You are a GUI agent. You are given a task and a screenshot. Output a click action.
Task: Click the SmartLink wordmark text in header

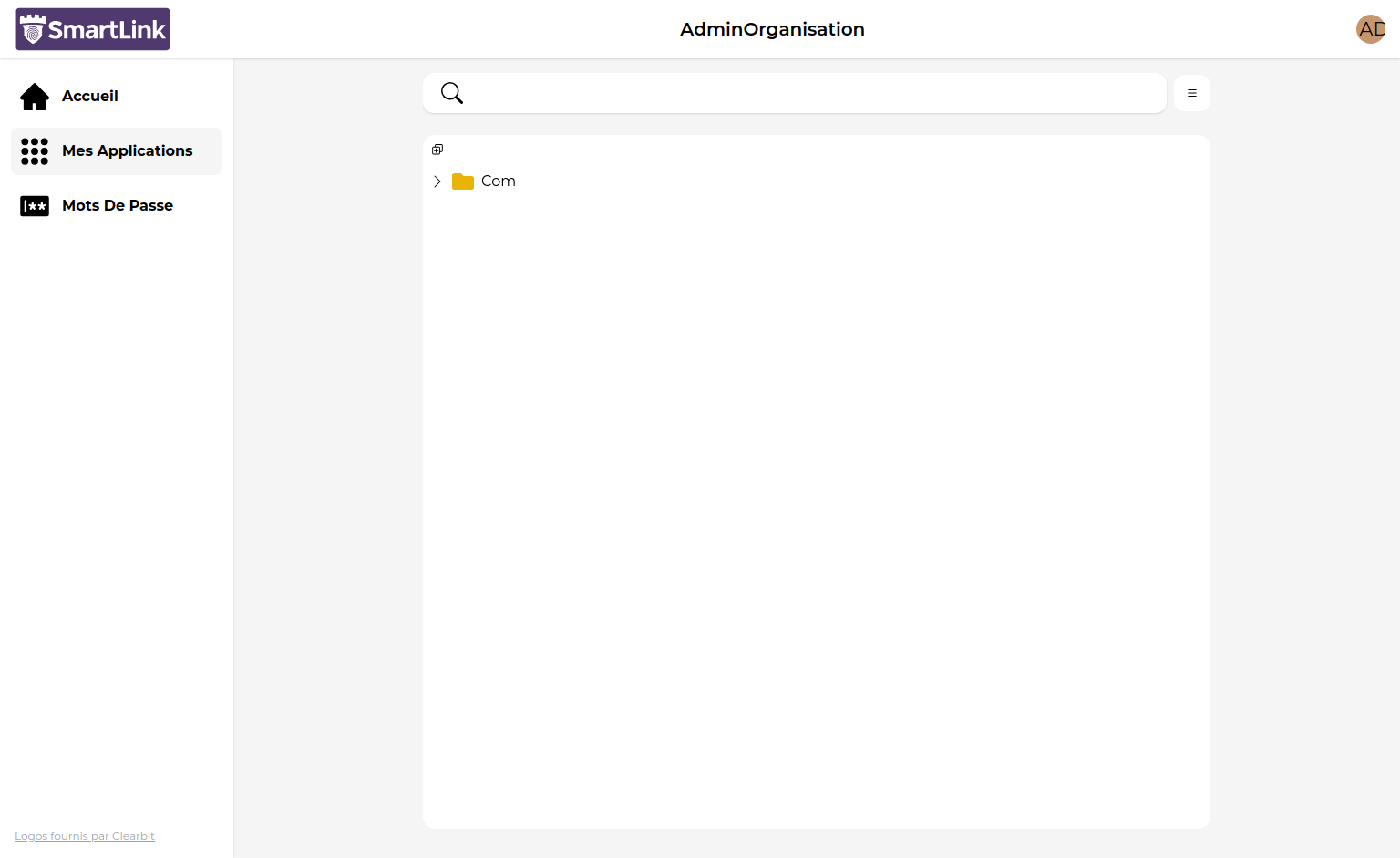[x=107, y=30]
